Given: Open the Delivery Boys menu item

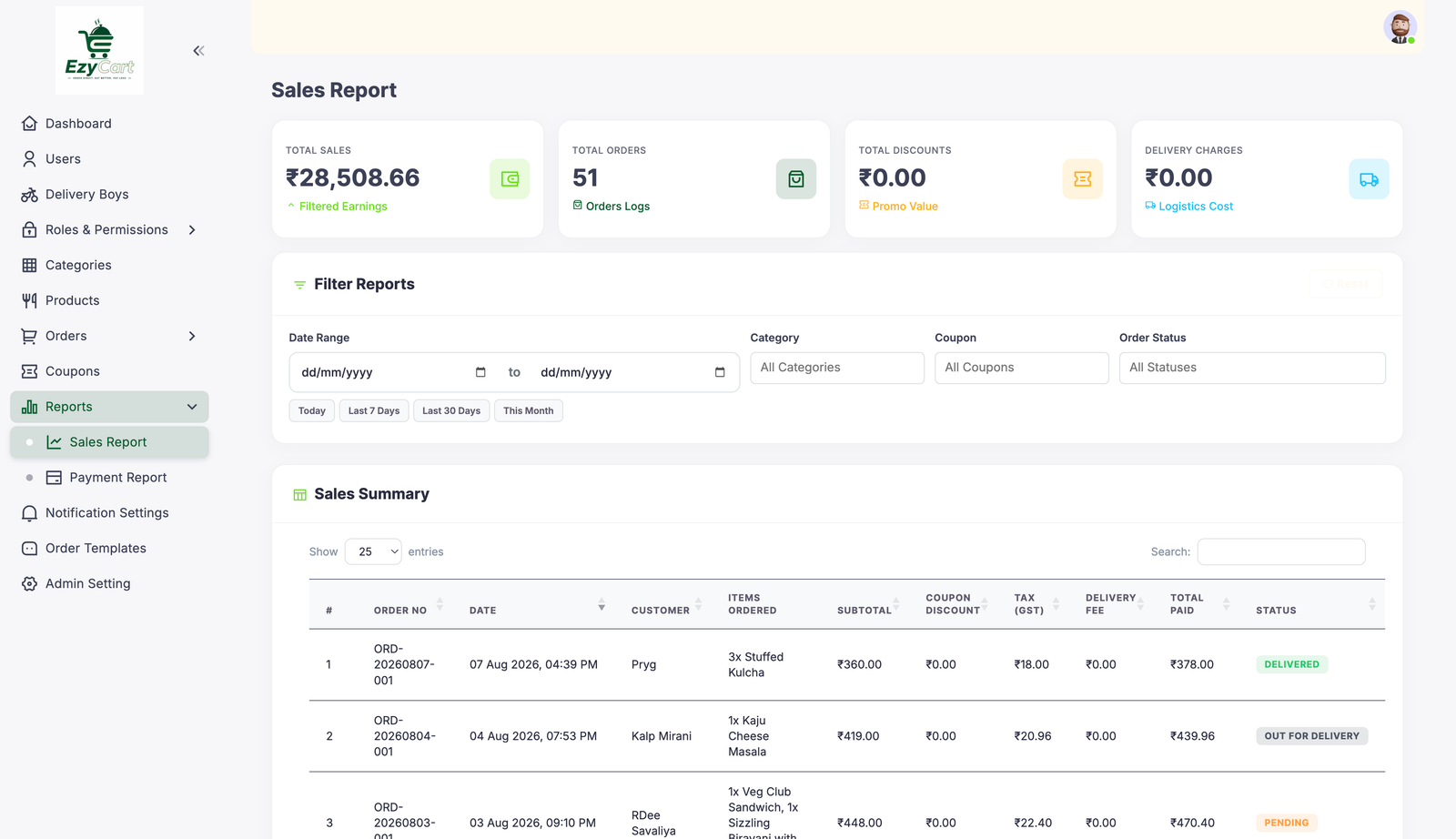Looking at the screenshot, I should pos(109,195).
